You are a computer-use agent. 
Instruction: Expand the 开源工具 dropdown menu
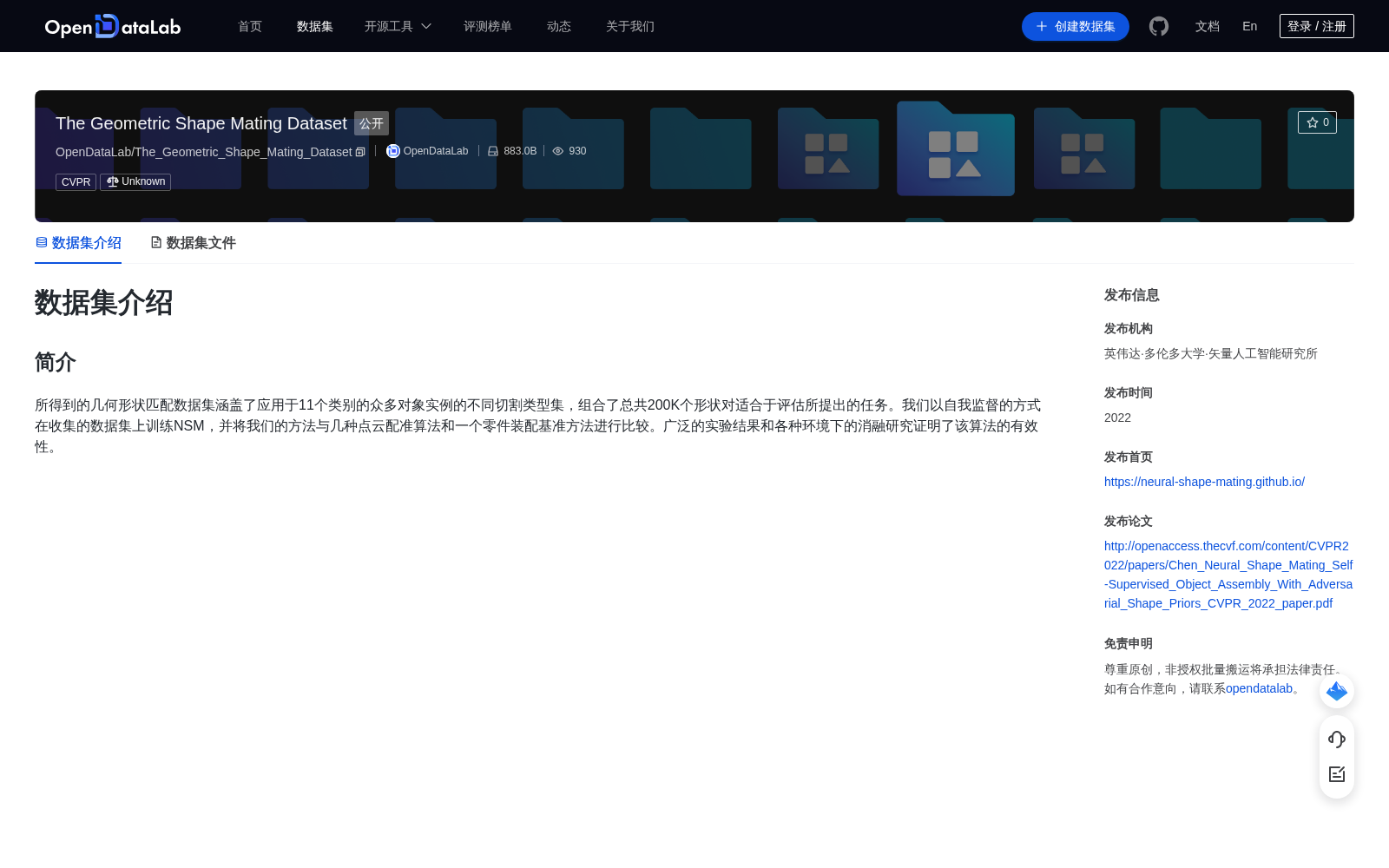[x=398, y=26]
